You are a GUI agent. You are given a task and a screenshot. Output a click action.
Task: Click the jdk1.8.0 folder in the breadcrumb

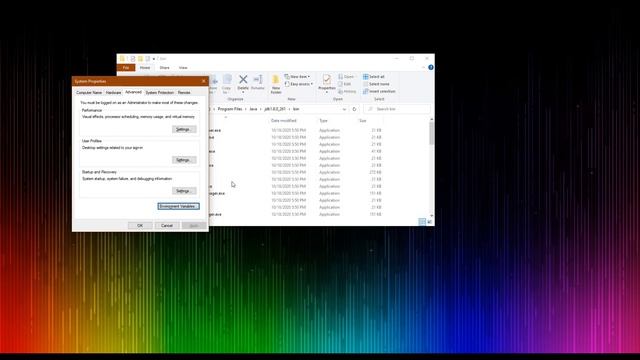275,109
